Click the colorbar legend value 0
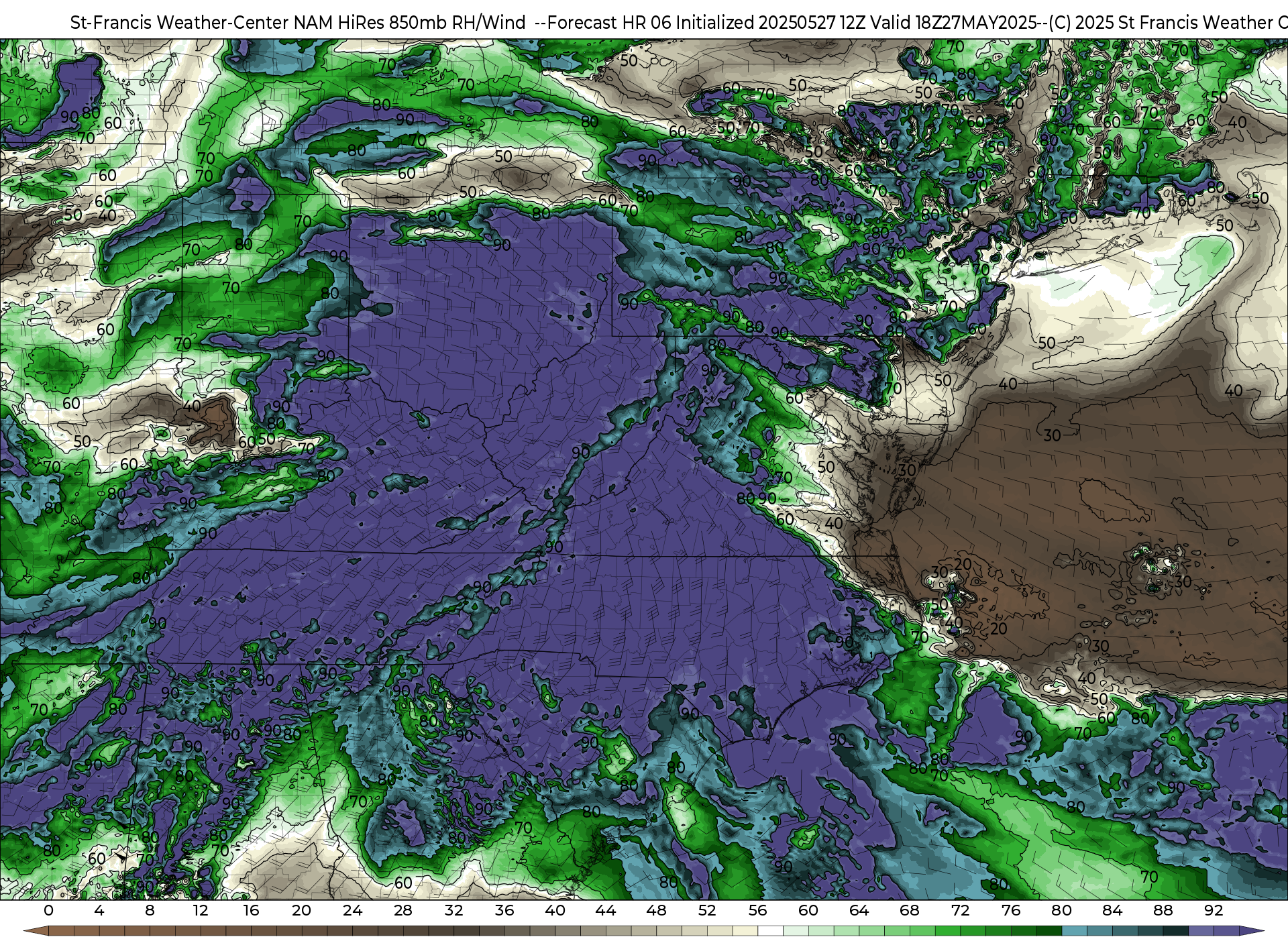Image resolution: width=1288 pixels, height=939 pixels. click(x=48, y=910)
